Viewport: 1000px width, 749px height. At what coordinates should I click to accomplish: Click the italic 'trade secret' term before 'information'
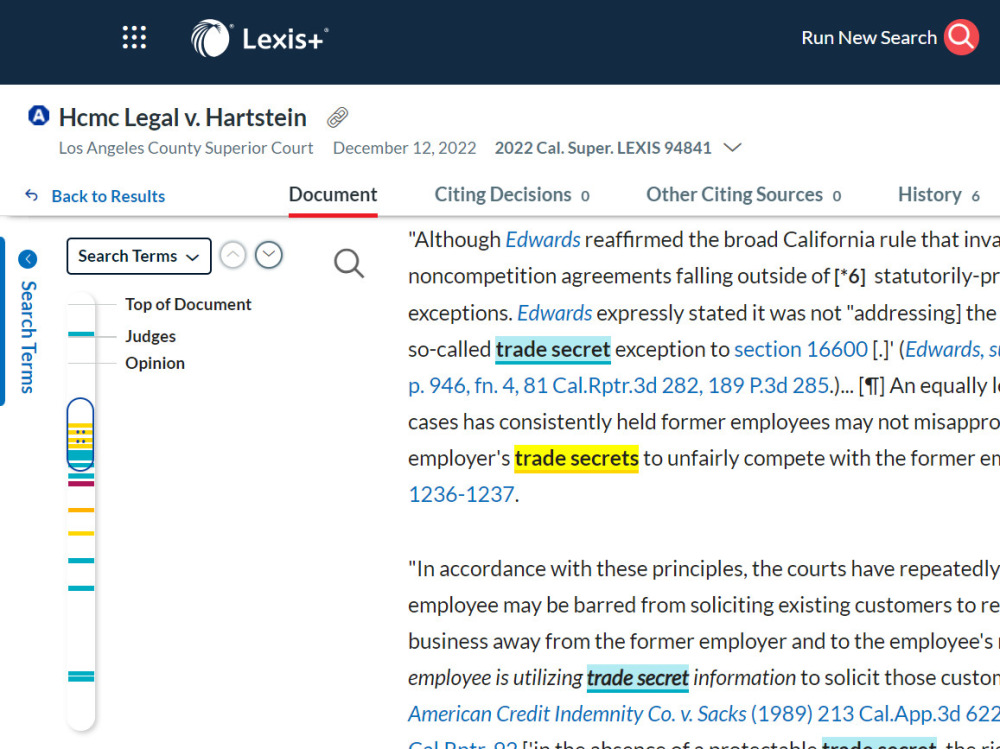tap(638, 678)
